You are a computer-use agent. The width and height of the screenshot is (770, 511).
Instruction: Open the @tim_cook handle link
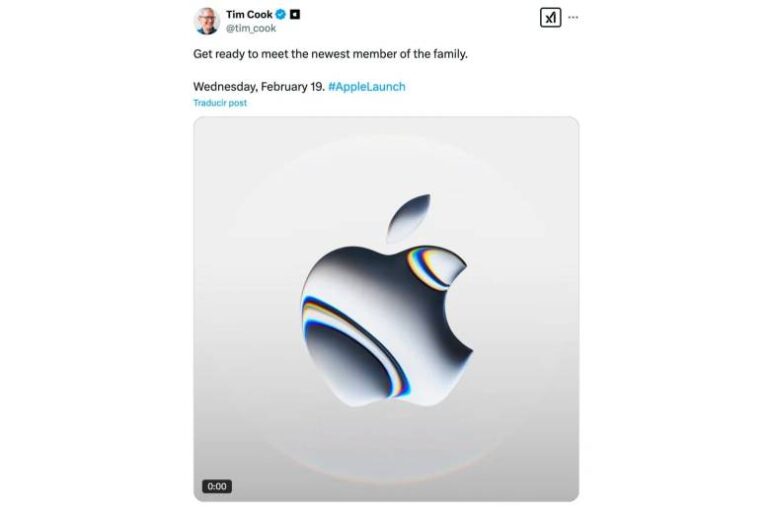[x=251, y=28]
